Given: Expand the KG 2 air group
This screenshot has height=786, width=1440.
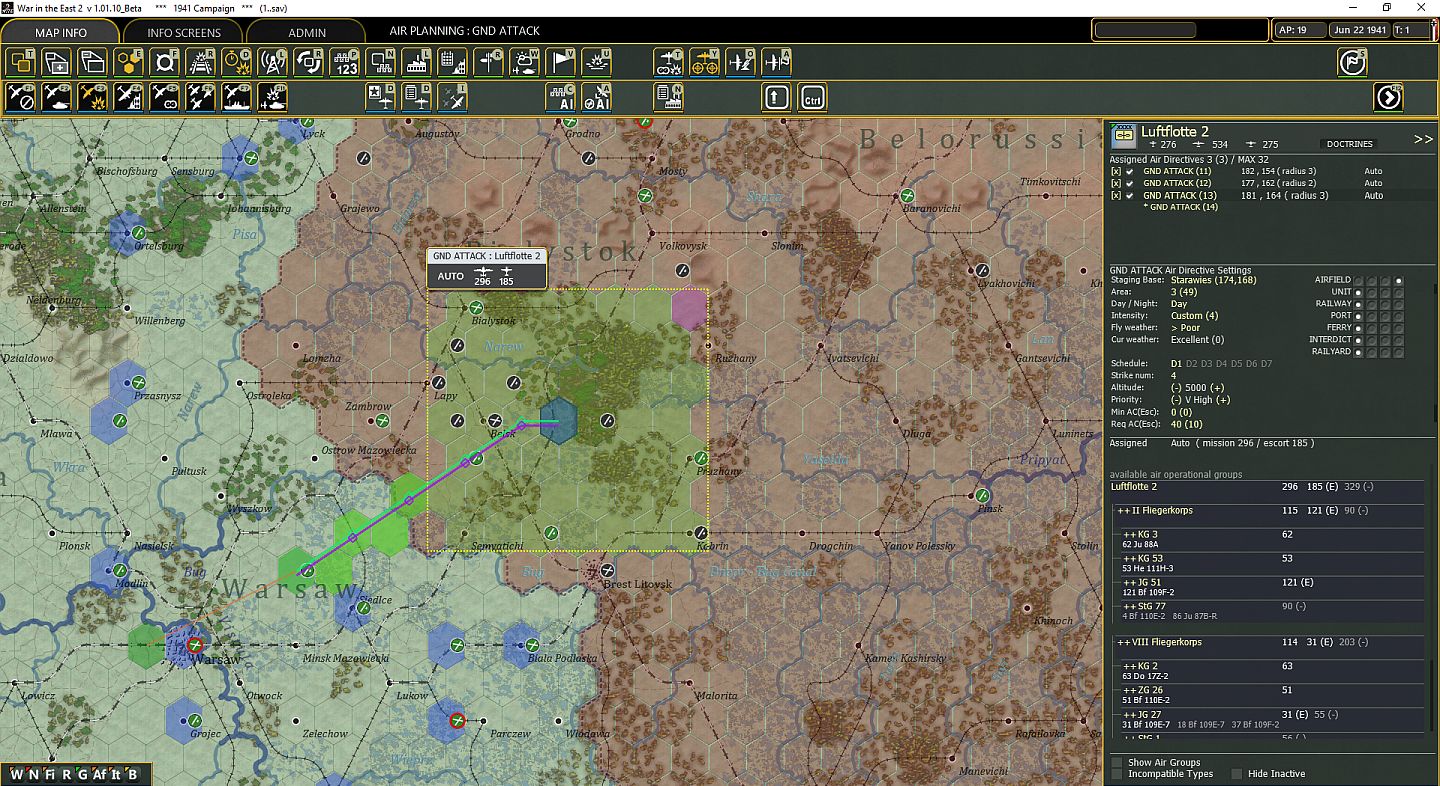Looking at the screenshot, I should 1129,666.
